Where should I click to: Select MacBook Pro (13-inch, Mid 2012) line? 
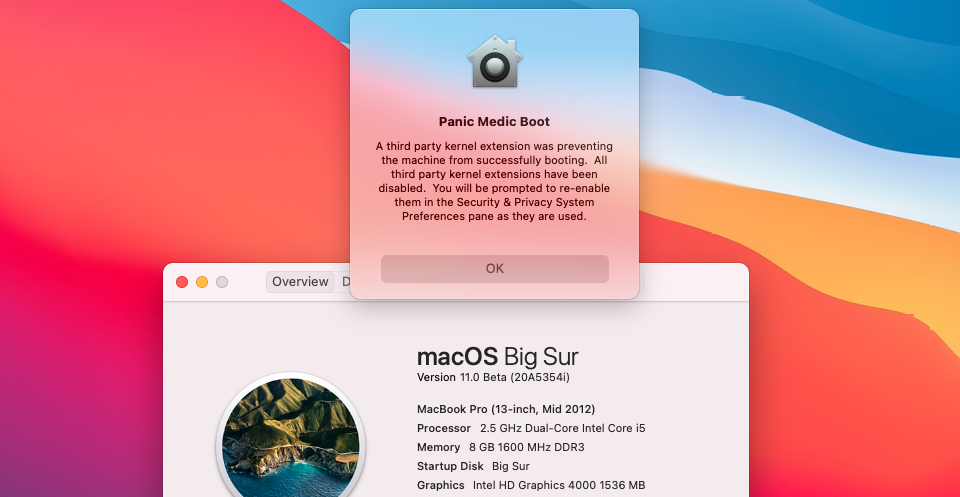(506, 409)
